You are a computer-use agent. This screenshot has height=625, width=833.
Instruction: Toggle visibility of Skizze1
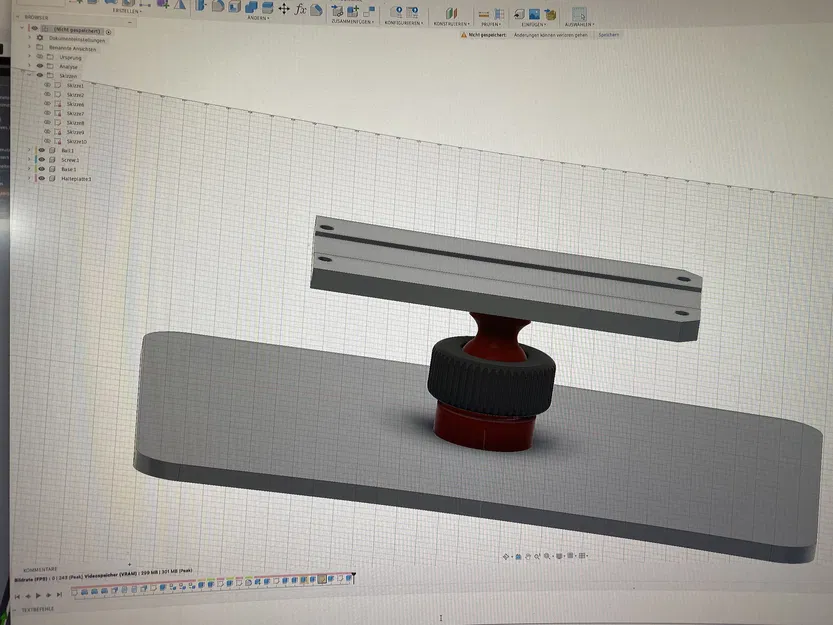48,87
